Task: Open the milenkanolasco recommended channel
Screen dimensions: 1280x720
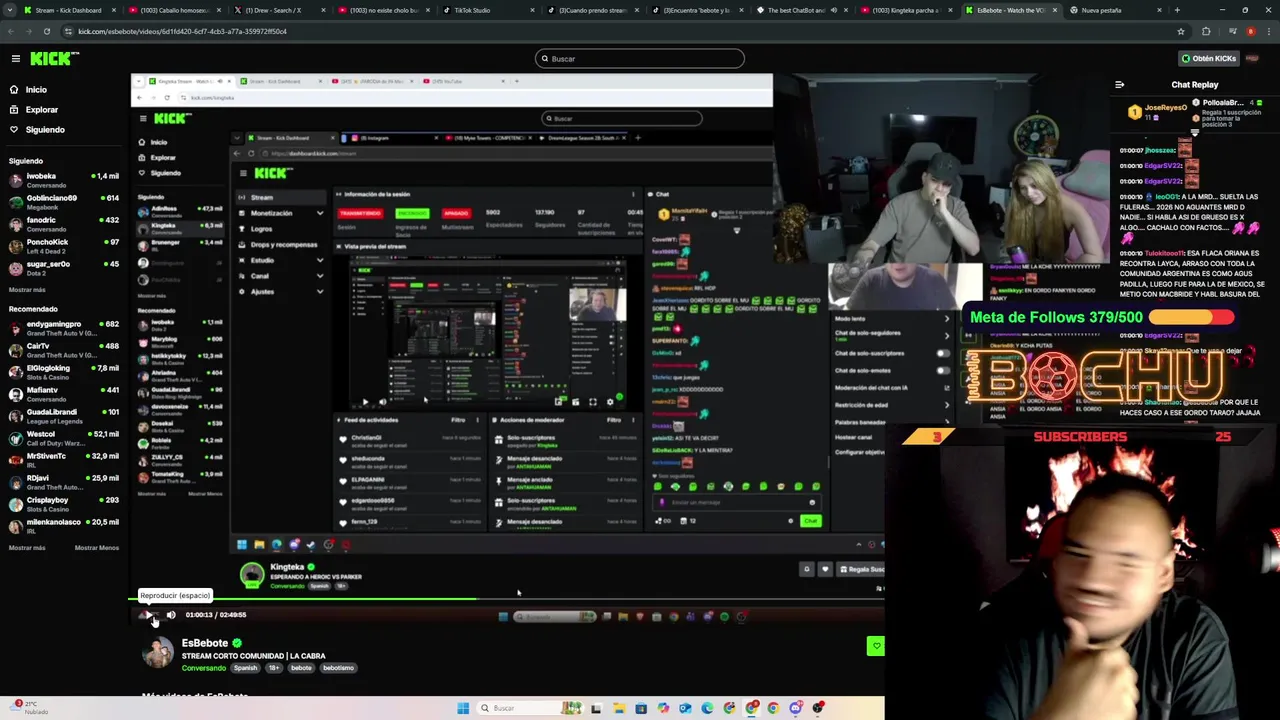Action: click(x=64, y=526)
